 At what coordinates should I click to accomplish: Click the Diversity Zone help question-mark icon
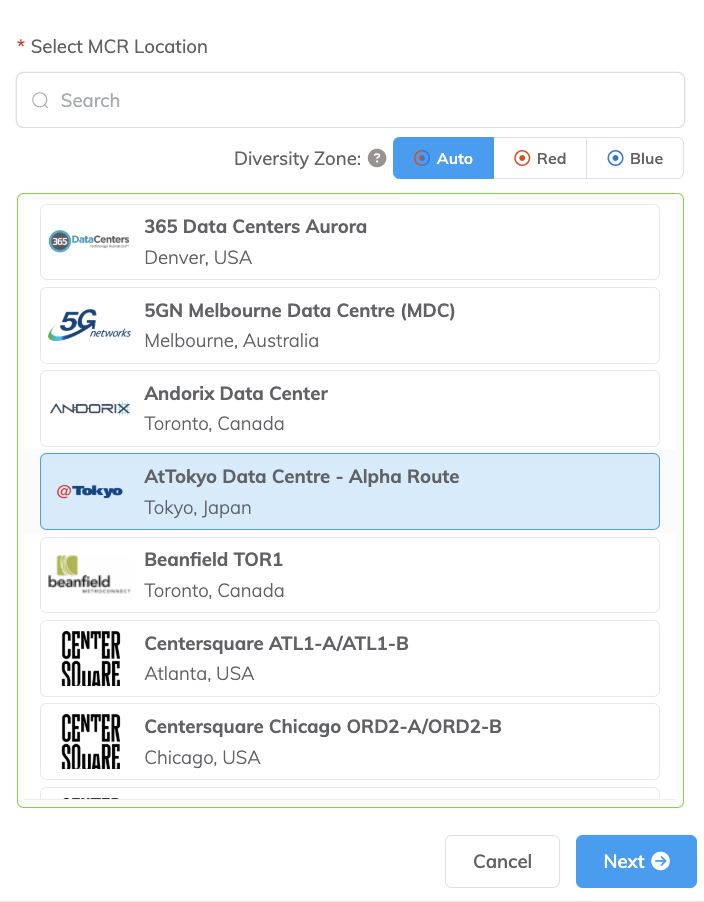coord(377,158)
